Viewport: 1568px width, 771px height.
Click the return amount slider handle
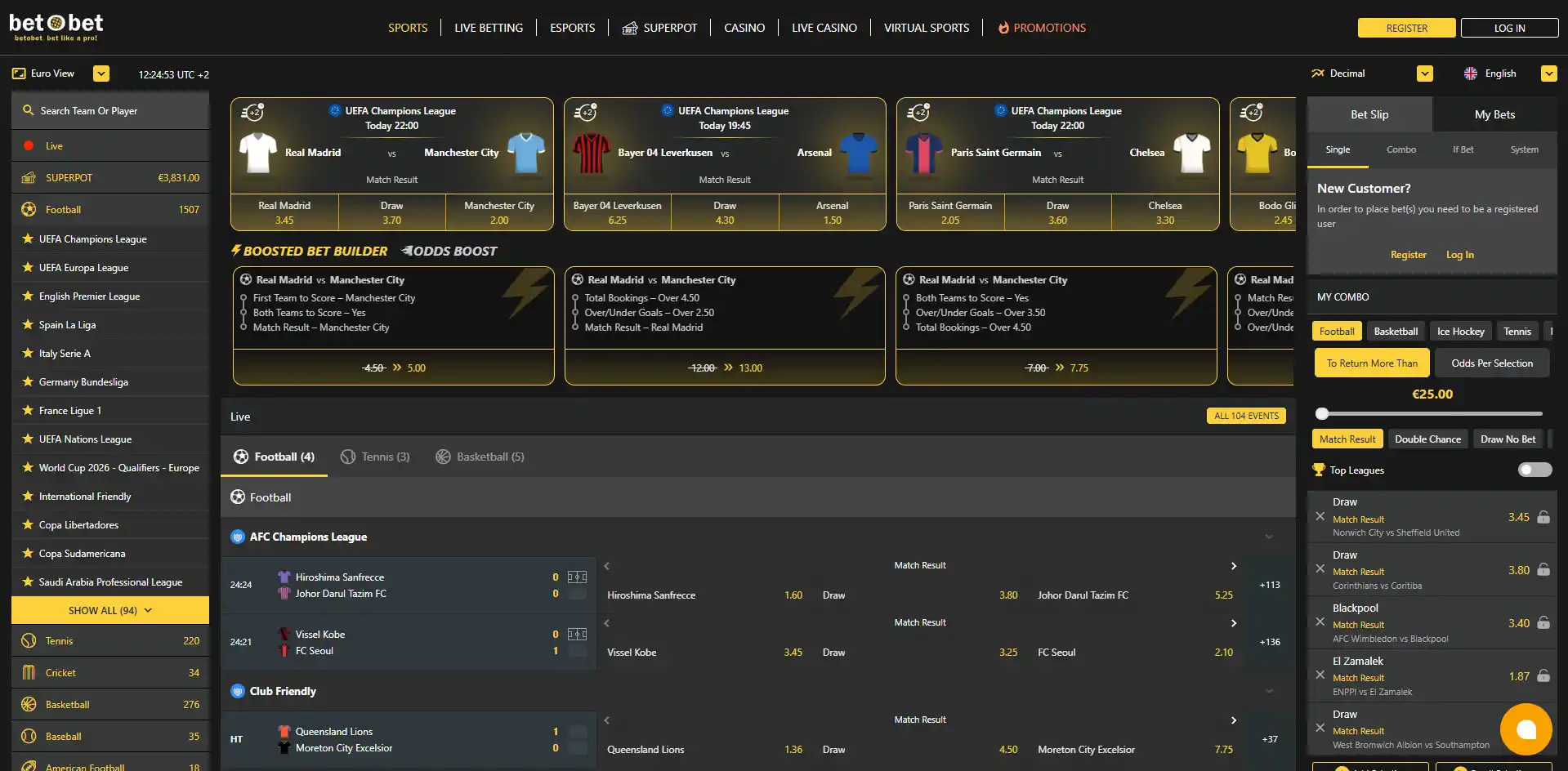(x=1322, y=413)
